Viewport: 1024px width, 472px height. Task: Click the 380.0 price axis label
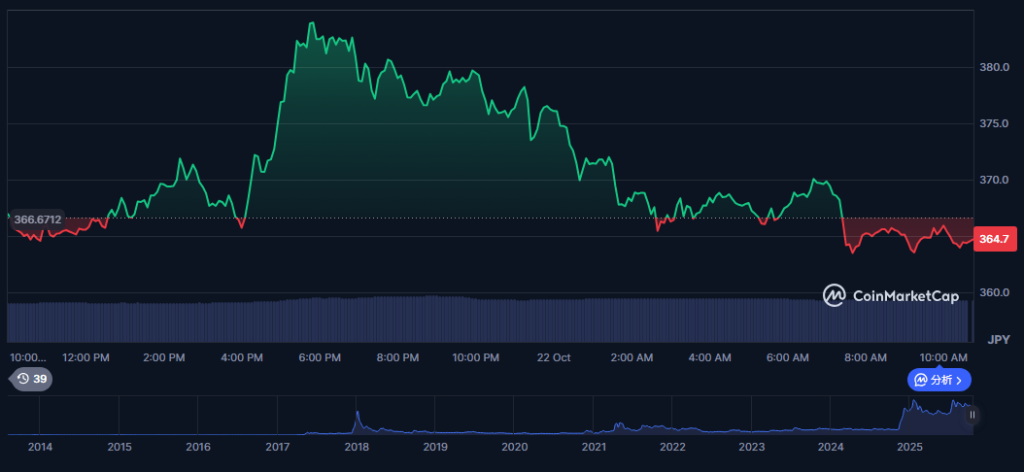[x=995, y=68]
